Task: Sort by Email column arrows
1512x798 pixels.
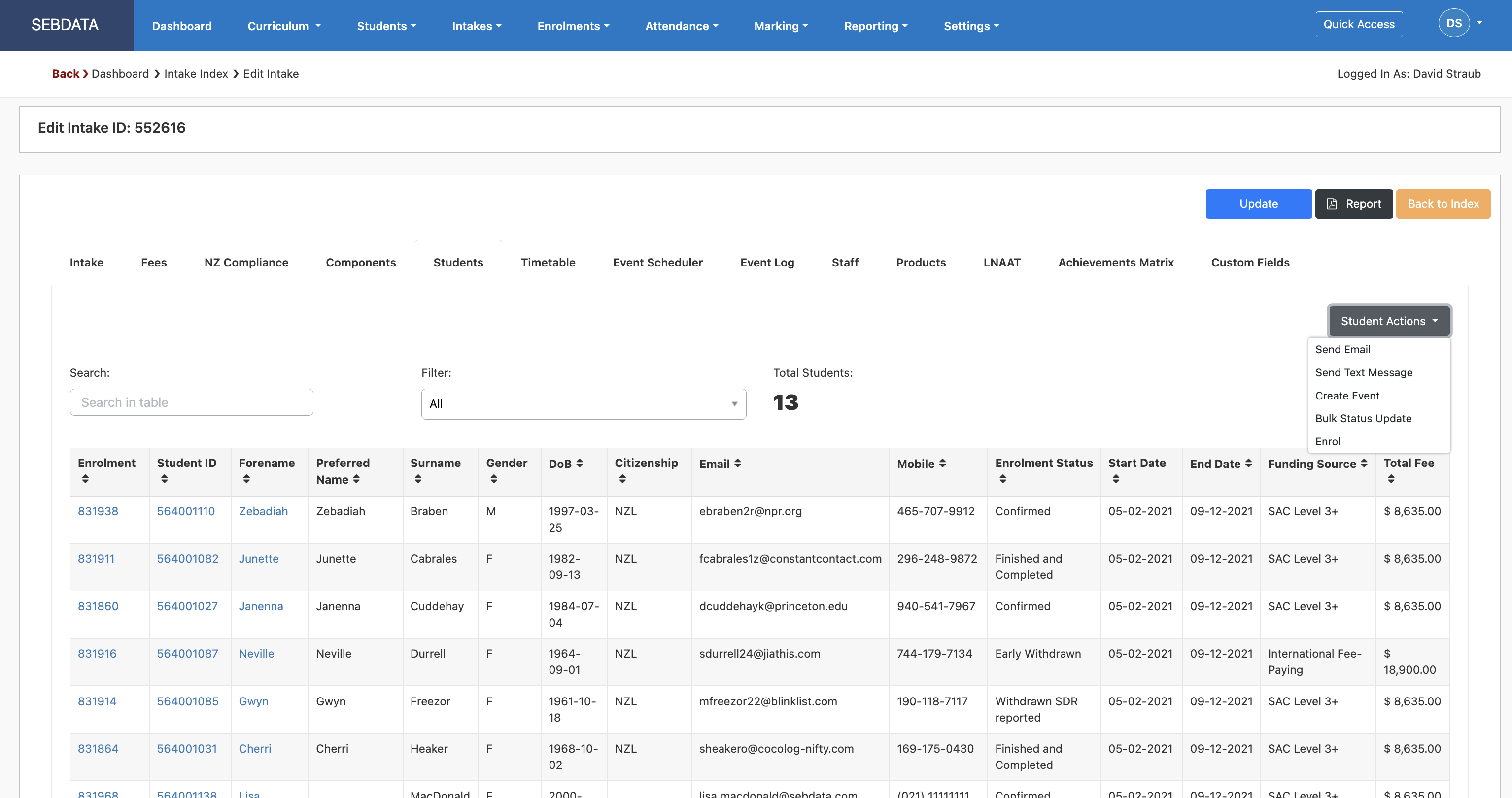Action: (737, 463)
